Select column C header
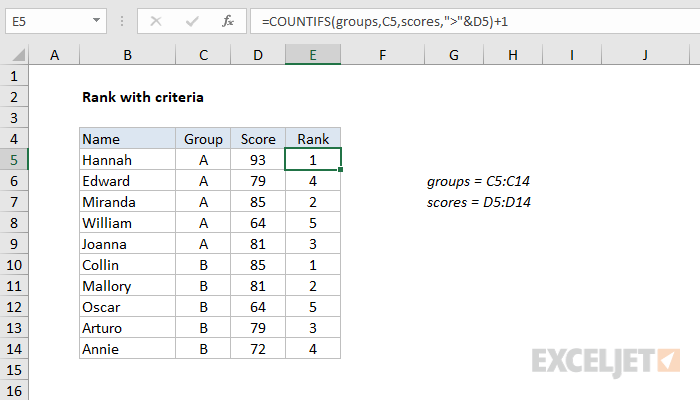Screen dimensions: 700x400 click(203, 55)
